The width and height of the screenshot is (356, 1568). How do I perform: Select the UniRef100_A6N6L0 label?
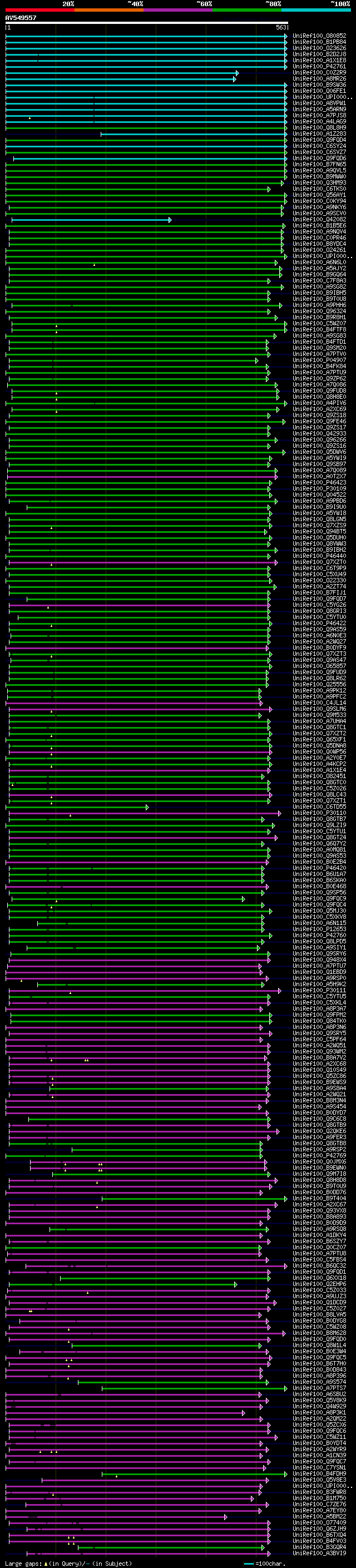319,263
